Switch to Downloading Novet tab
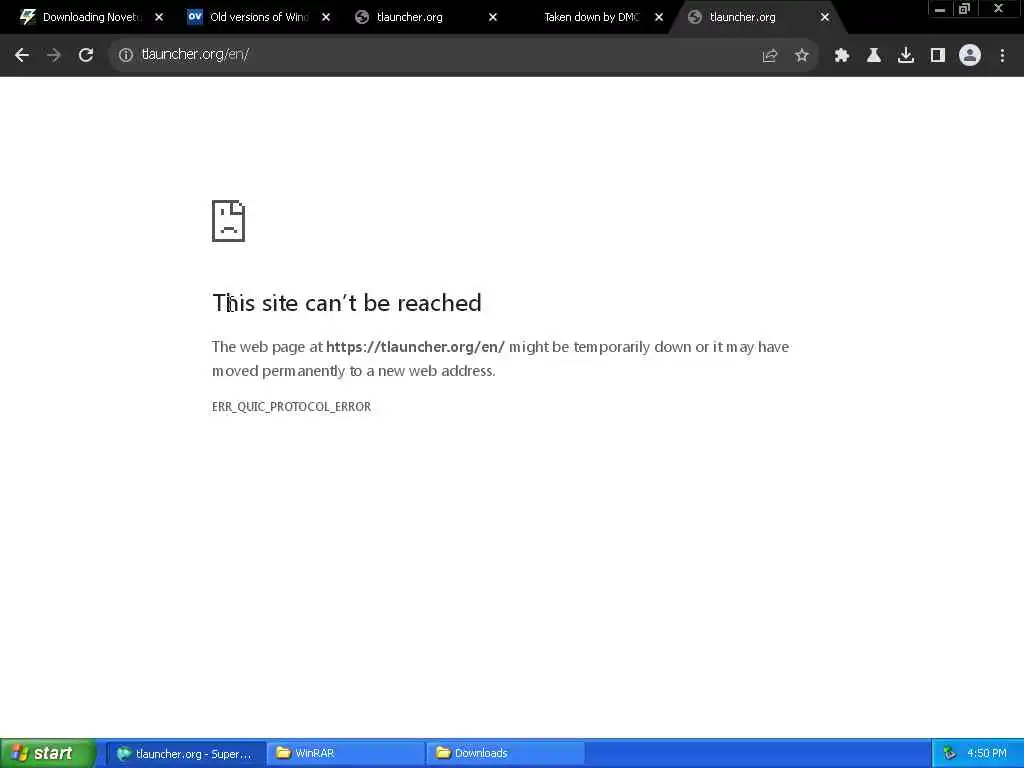 88,17
